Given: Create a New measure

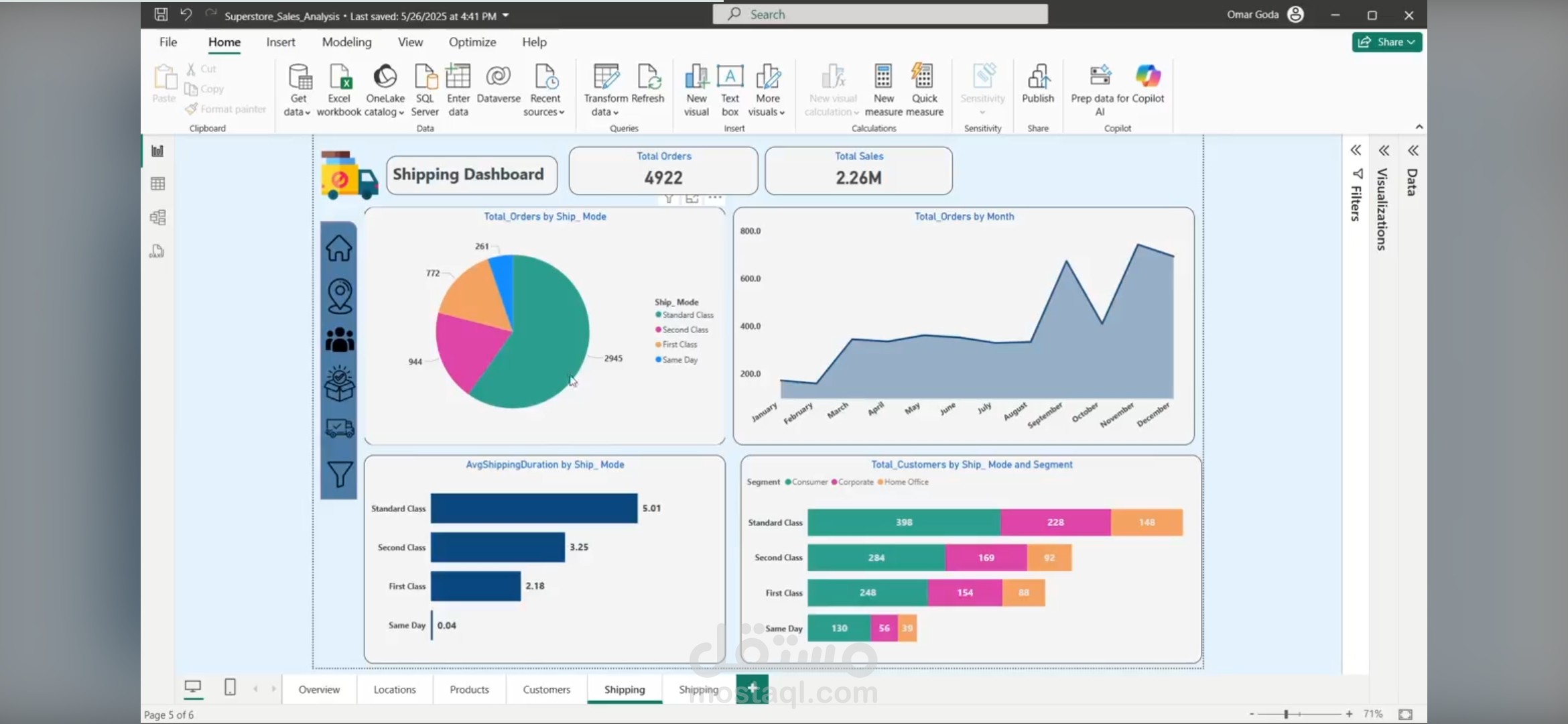Looking at the screenshot, I should tap(883, 90).
